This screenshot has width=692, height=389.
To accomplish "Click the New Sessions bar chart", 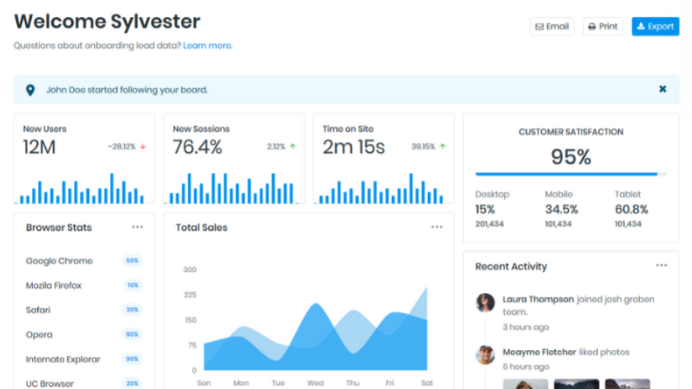I will [232, 189].
